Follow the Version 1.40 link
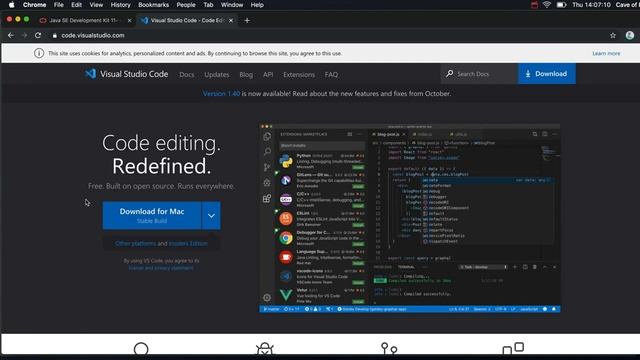Viewport: 640px width, 360px height. pyautogui.click(x=222, y=93)
